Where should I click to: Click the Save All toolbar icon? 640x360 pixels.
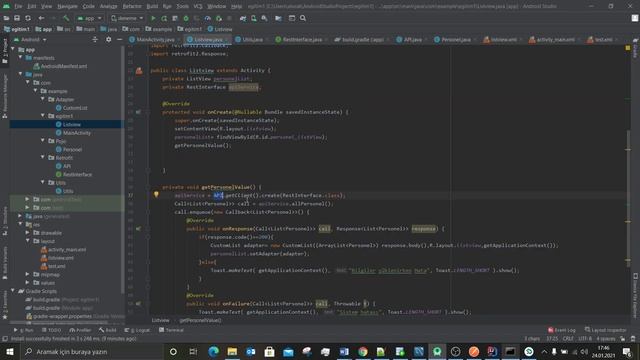tap(17, 18)
